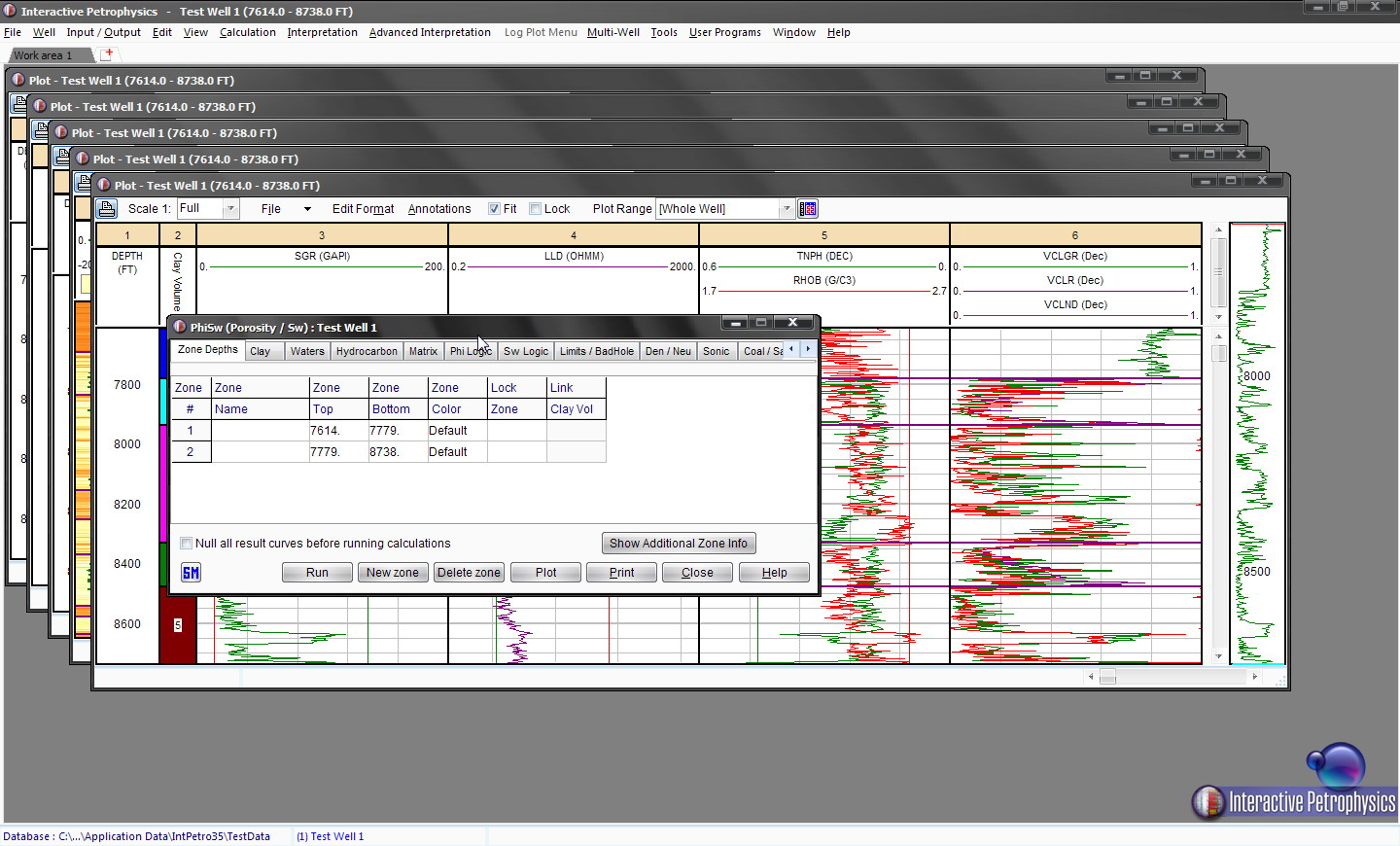Click status bar entry (1) Test Well 1
The height and width of the screenshot is (846, 1400).
330,836
